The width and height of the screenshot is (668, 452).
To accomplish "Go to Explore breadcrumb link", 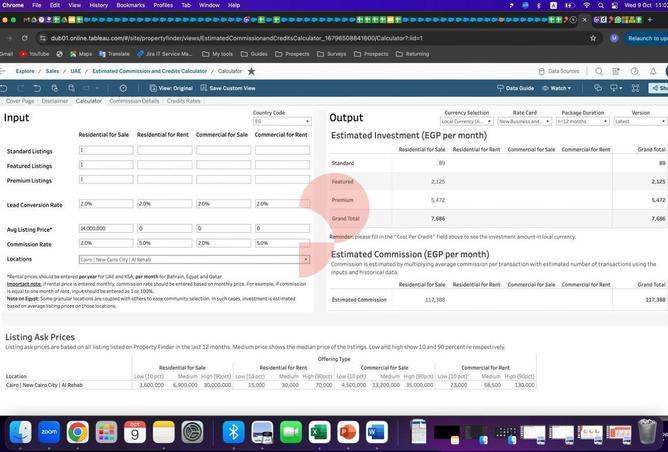I will pyautogui.click(x=25, y=71).
